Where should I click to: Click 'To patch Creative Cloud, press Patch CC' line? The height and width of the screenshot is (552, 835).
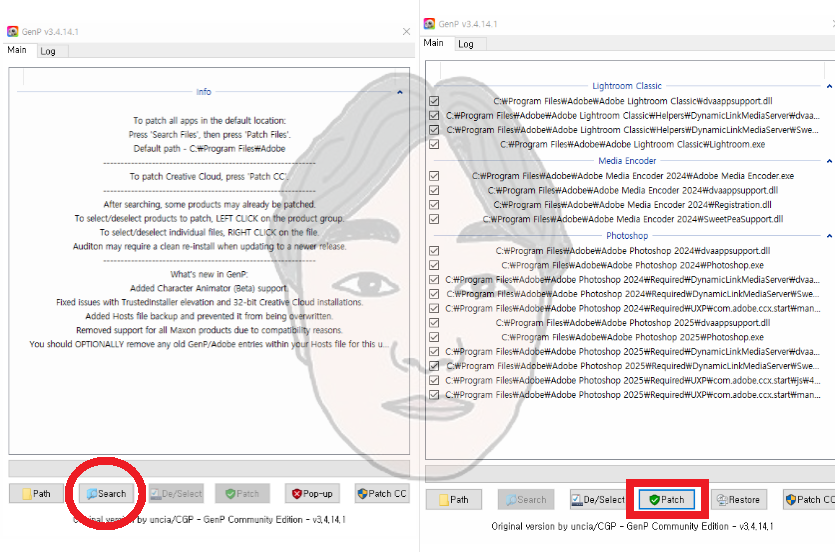[208, 176]
